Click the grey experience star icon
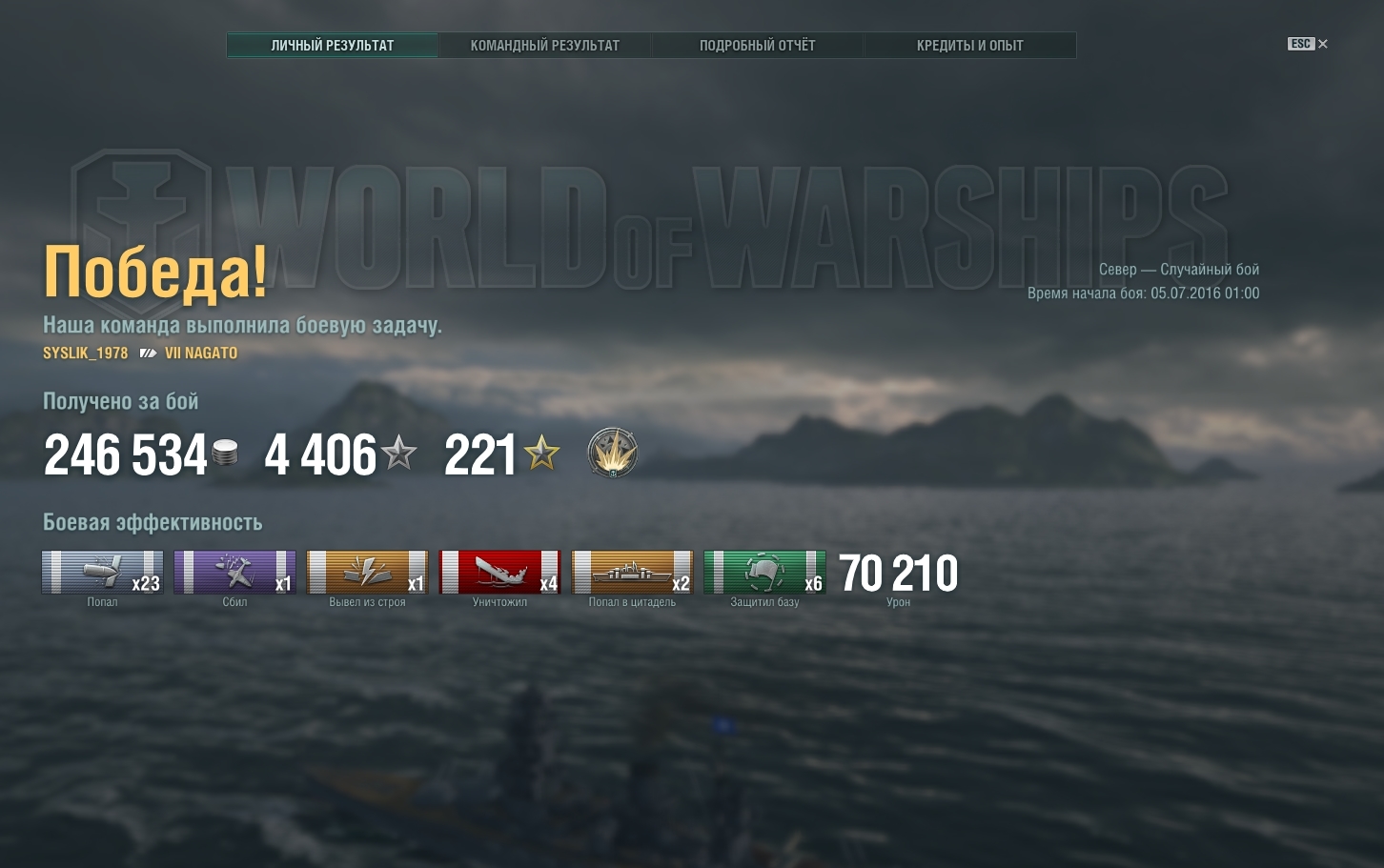The image size is (1384, 868). tap(398, 453)
